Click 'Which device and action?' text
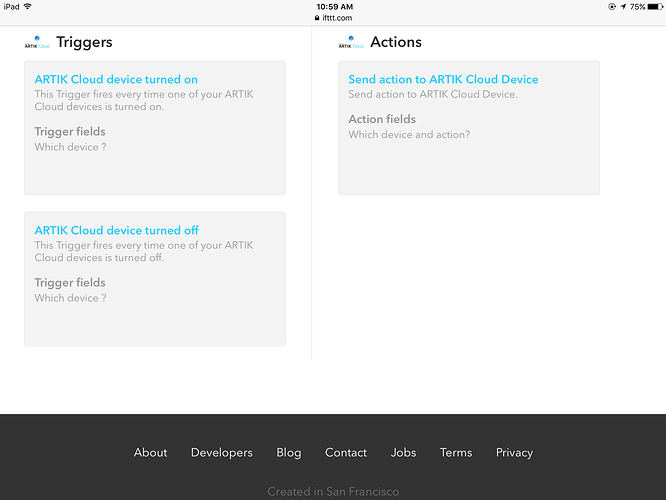666x500 pixels. (x=409, y=135)
